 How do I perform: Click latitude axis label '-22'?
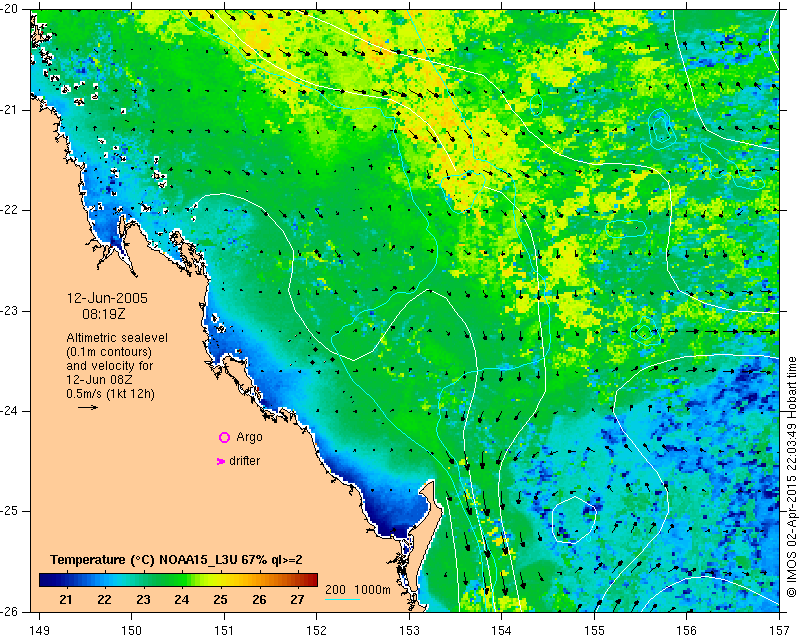(x=9, y=210)
